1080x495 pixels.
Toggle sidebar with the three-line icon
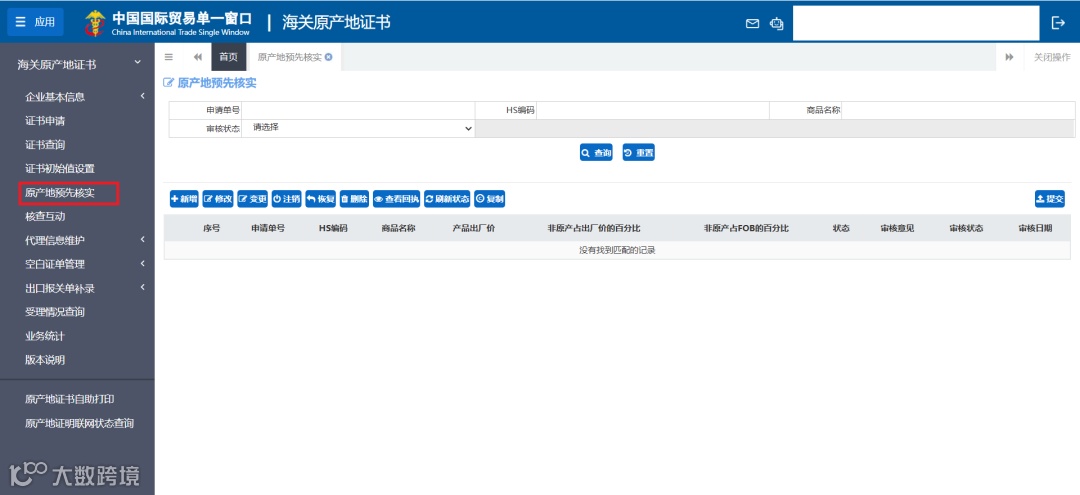pos(169,57)
